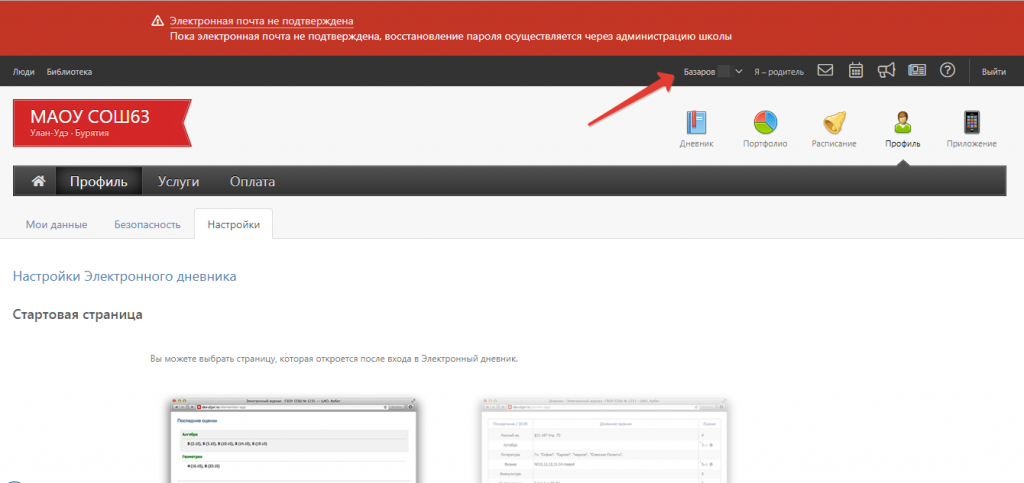The height and width of the screenshot is (483, 1024).
Task: Click the Стартовая страница heading text
Action: click(78, 315)
